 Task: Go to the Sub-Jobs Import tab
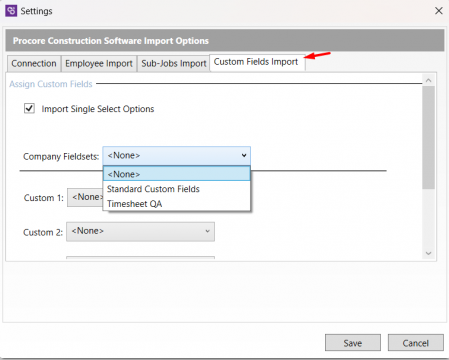(174, 63)
